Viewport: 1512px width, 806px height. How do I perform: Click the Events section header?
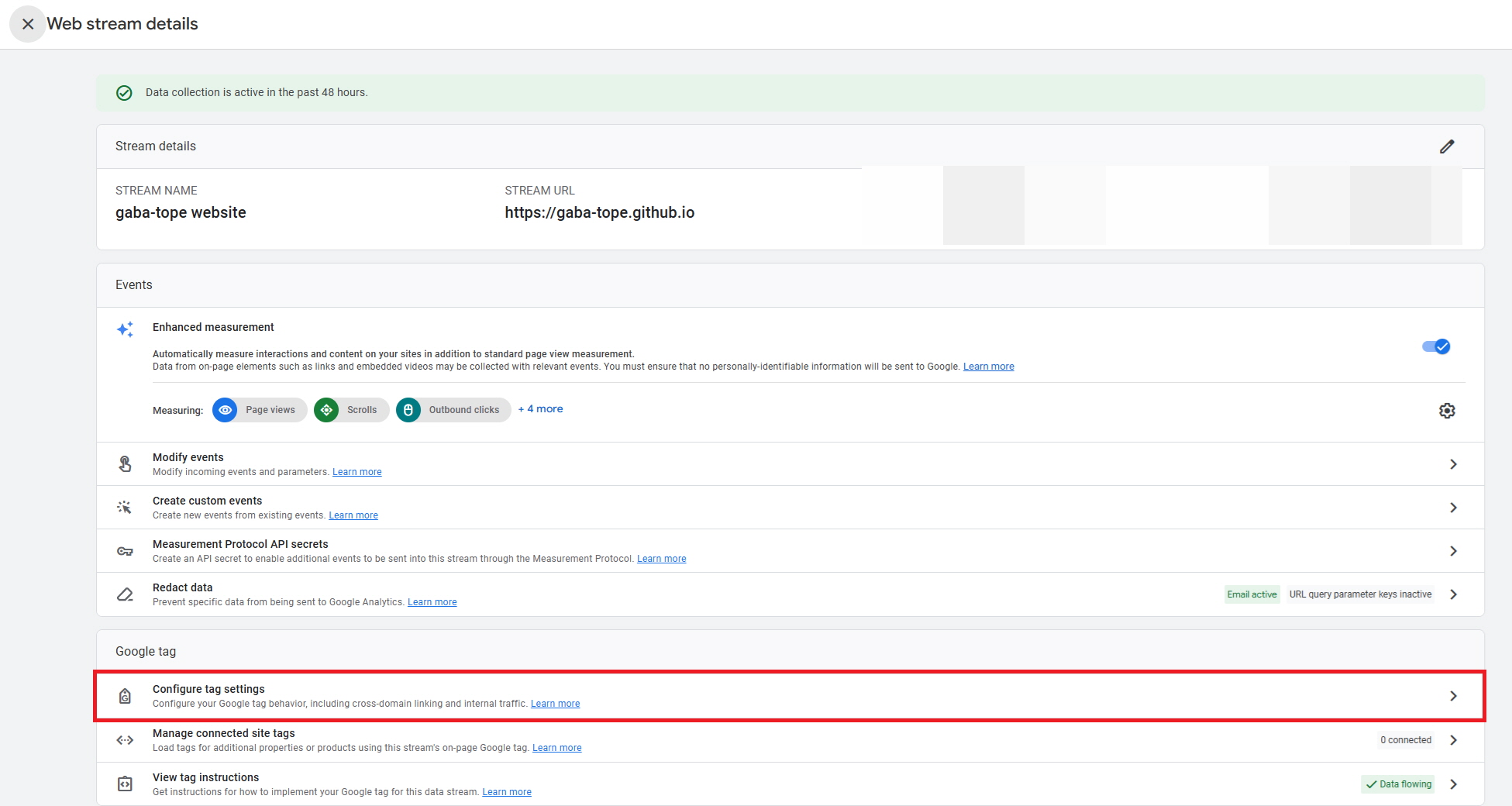click(134, 285)
